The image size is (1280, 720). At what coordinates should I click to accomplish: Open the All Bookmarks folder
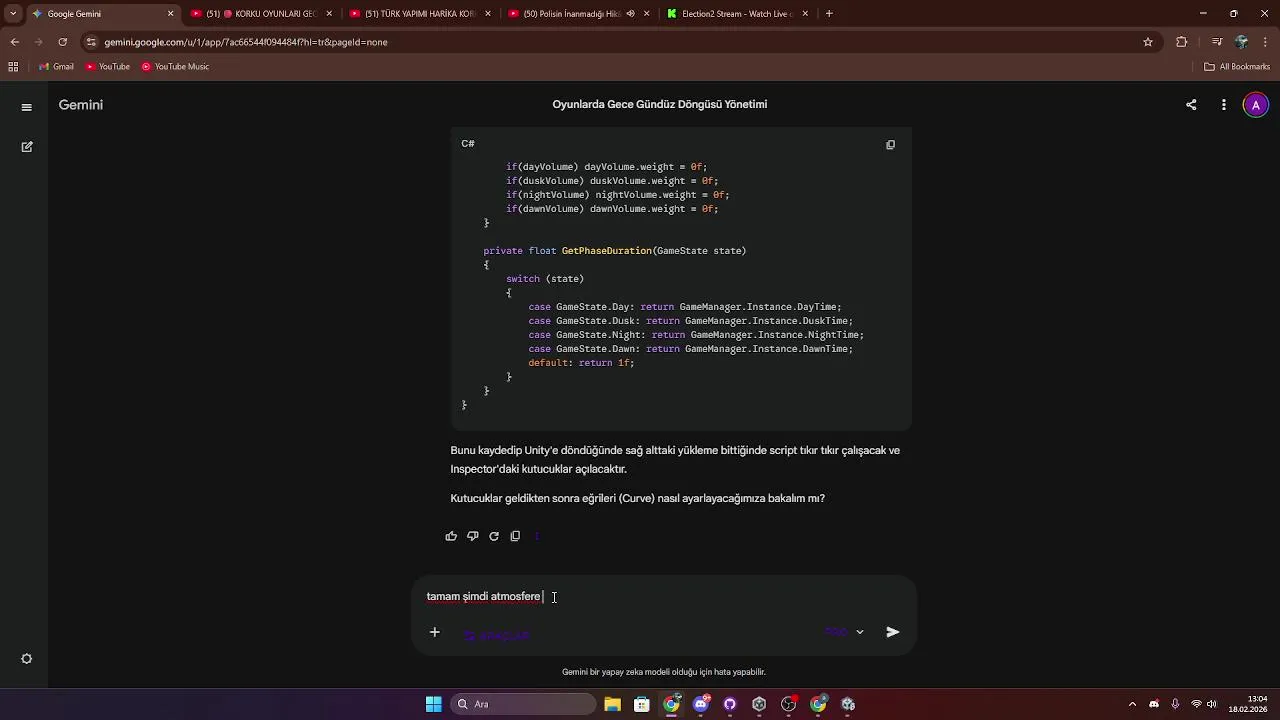click(1237, 67)
